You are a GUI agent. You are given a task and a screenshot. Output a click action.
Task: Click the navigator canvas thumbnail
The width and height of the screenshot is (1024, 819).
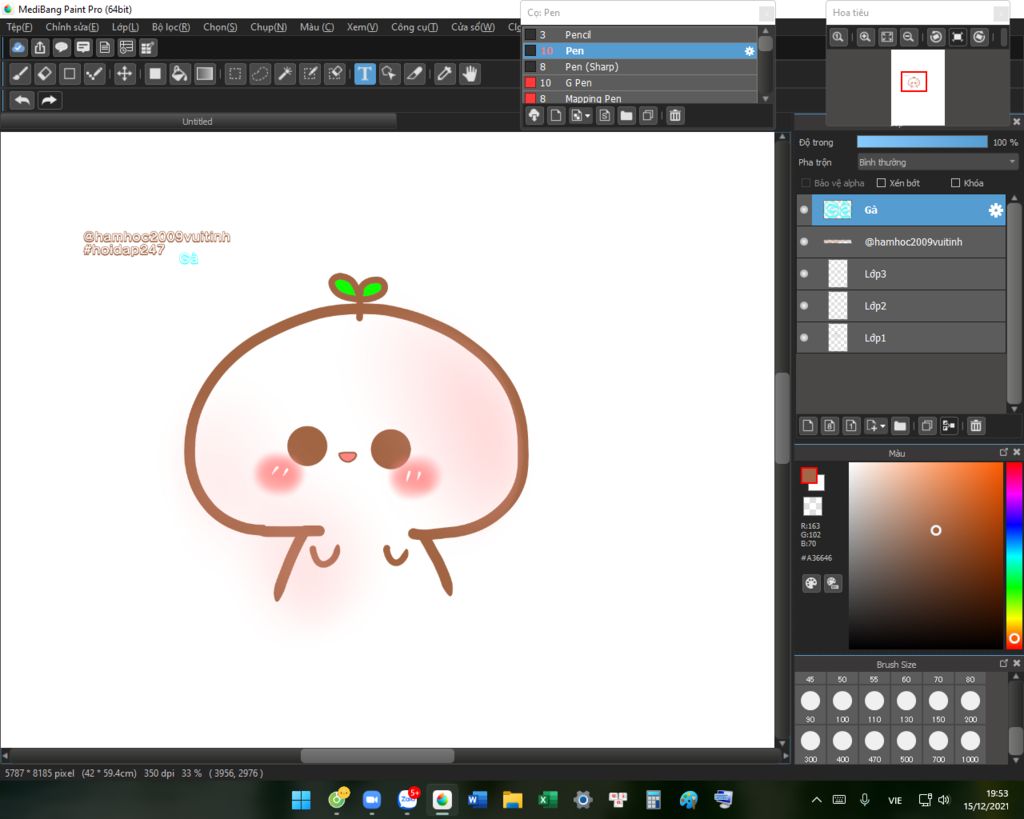(x=918, y=88)
